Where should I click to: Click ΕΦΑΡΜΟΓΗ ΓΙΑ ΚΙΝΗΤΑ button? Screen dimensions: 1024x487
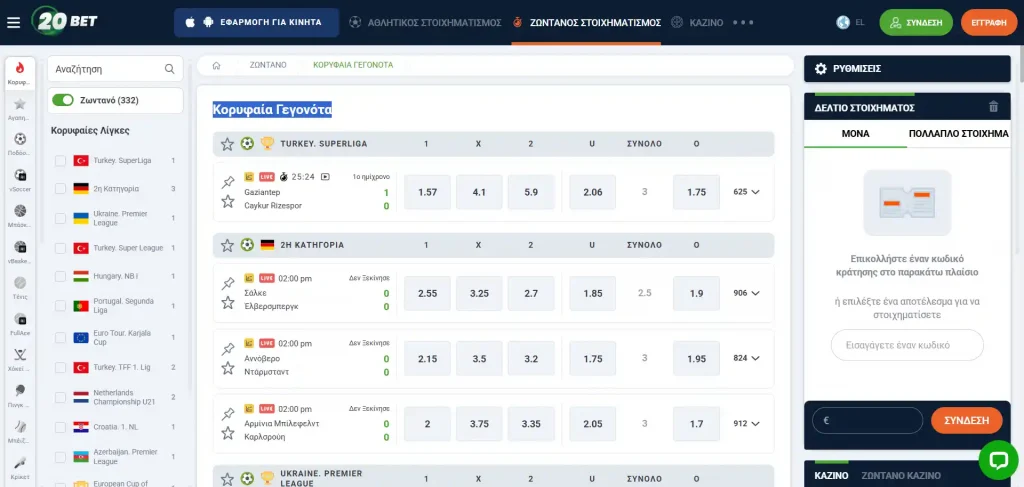click(x=257, y=22)
